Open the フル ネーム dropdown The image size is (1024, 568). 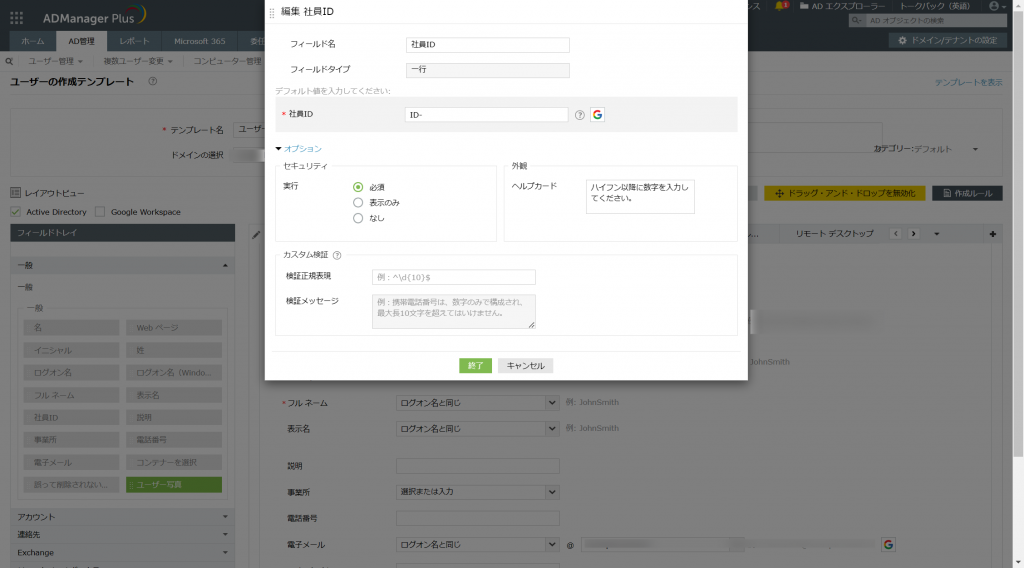pos(477,403)
